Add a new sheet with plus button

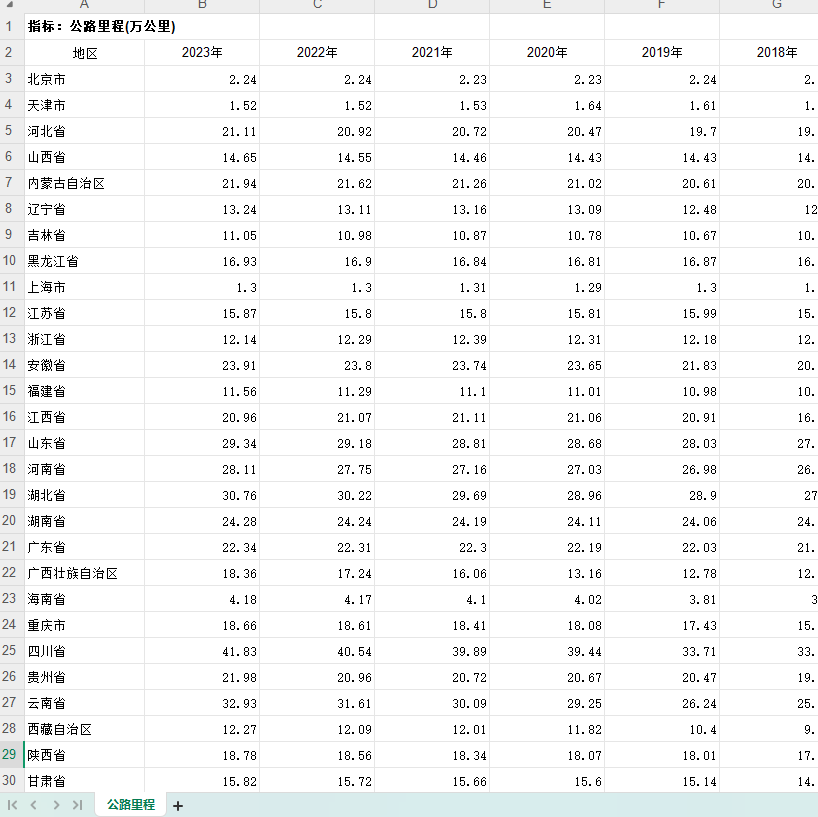(178, 806)
